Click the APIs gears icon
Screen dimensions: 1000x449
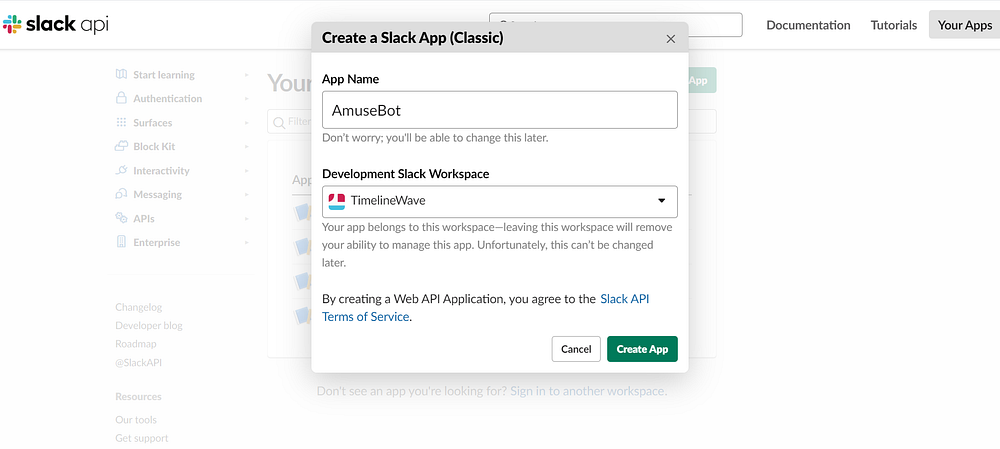[121, 218]
